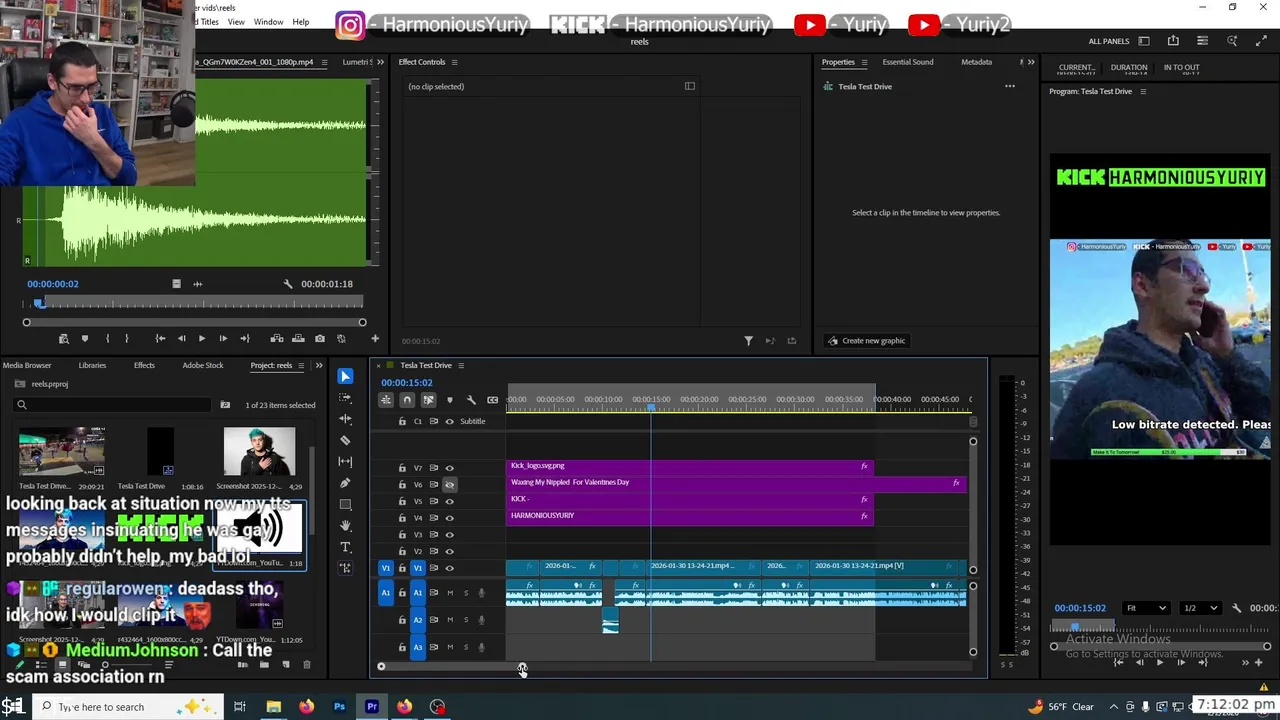
Task: Click the Project panel search field
Action: click(114, 405)
